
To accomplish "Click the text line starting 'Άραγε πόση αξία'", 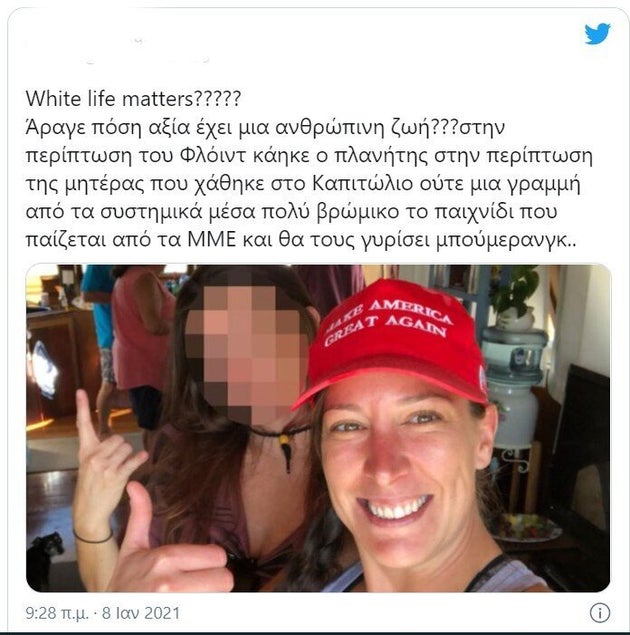I will (x=265, y=128).
